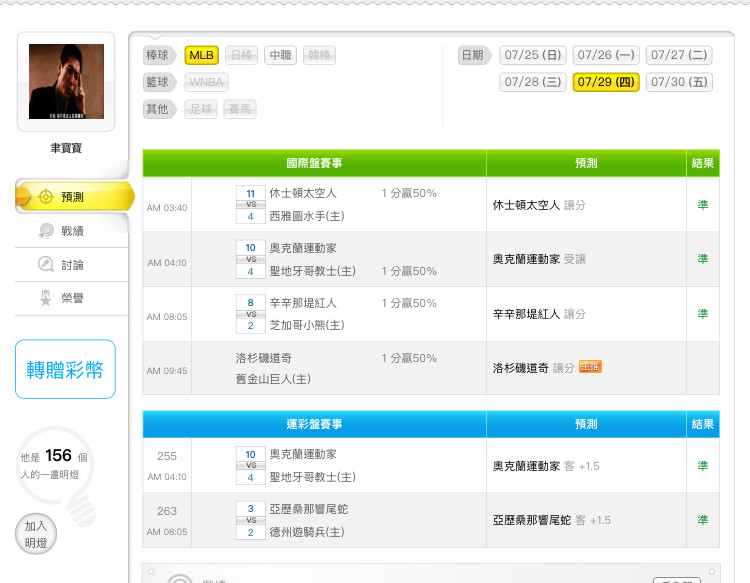Click game number 255
The width and height of the screenshot is (750, 583).
(167, 456)
